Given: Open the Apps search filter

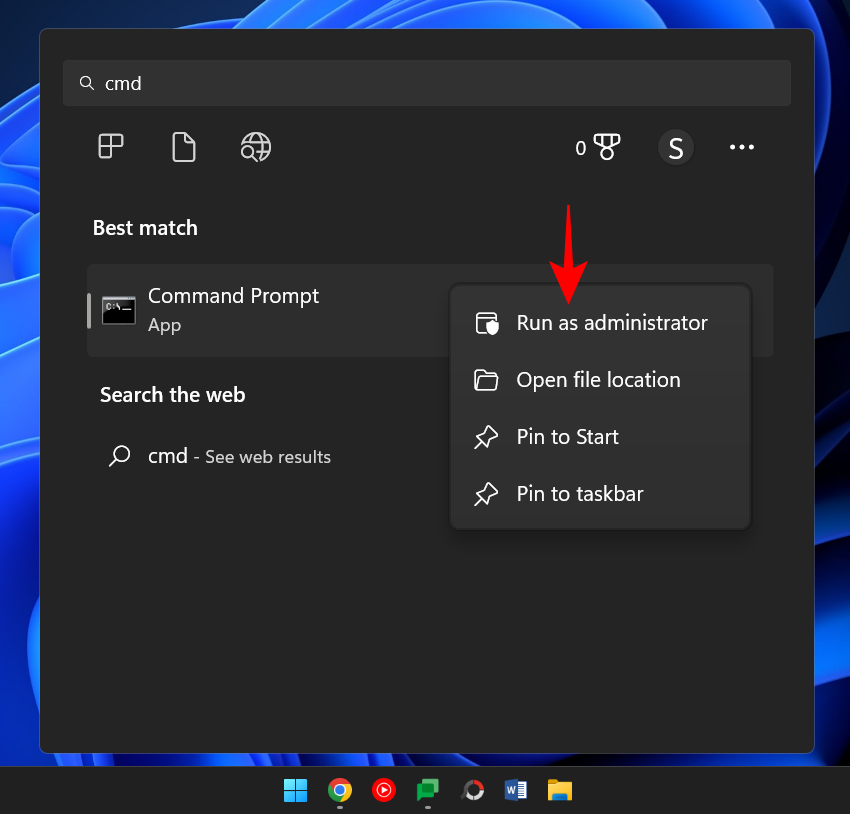Looking at the screenshot, I should click(x=110, y=147).
